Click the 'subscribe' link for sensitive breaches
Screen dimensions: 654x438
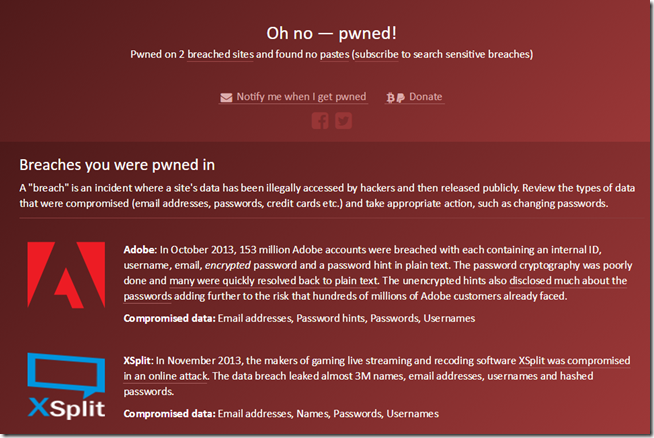(x=377, y=54)
